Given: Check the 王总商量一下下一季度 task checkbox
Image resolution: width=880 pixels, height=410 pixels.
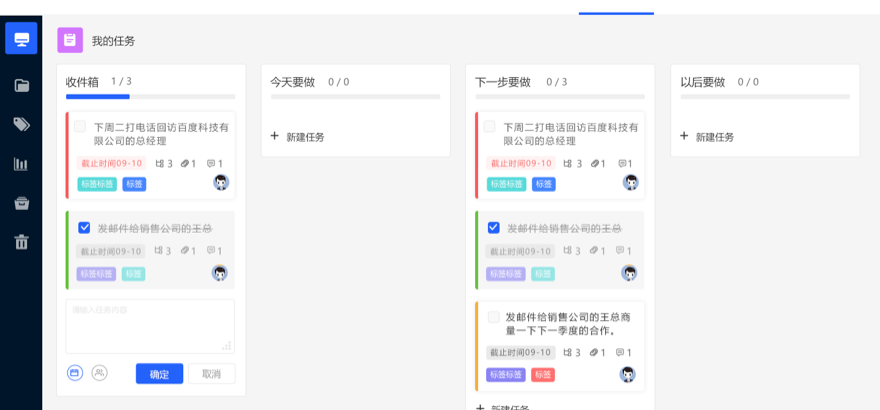Looking at the screenshot, I should [x=493, y=317].
